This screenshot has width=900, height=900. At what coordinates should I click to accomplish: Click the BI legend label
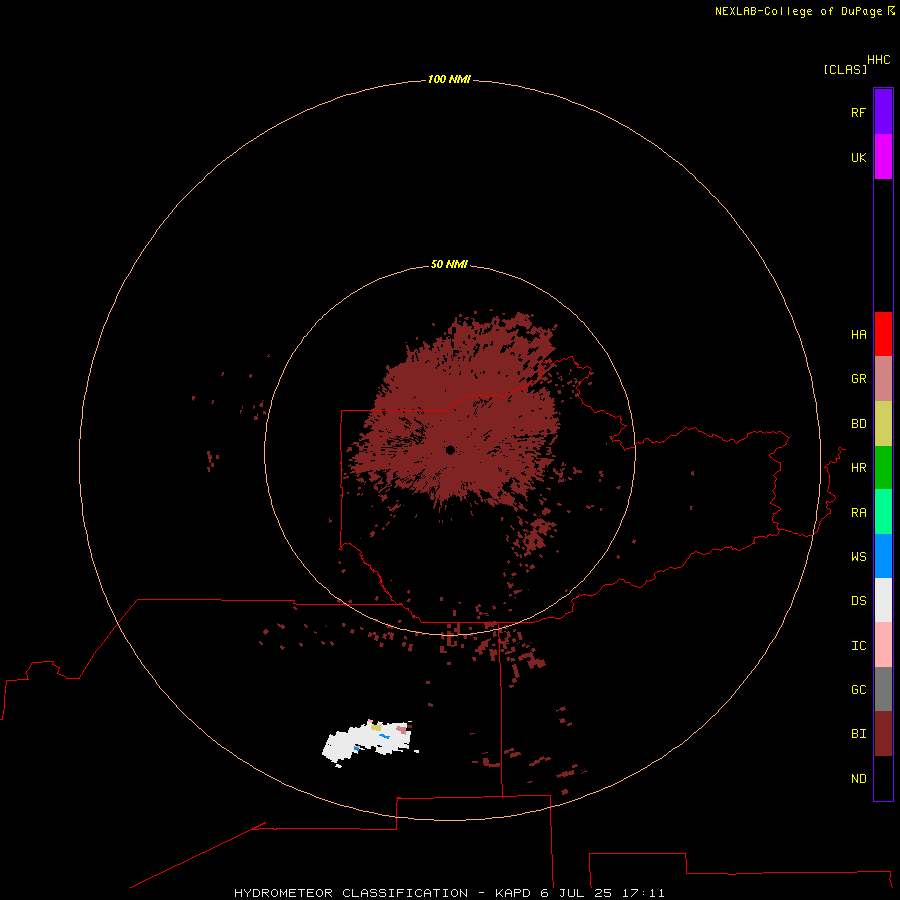pos(859,734)
